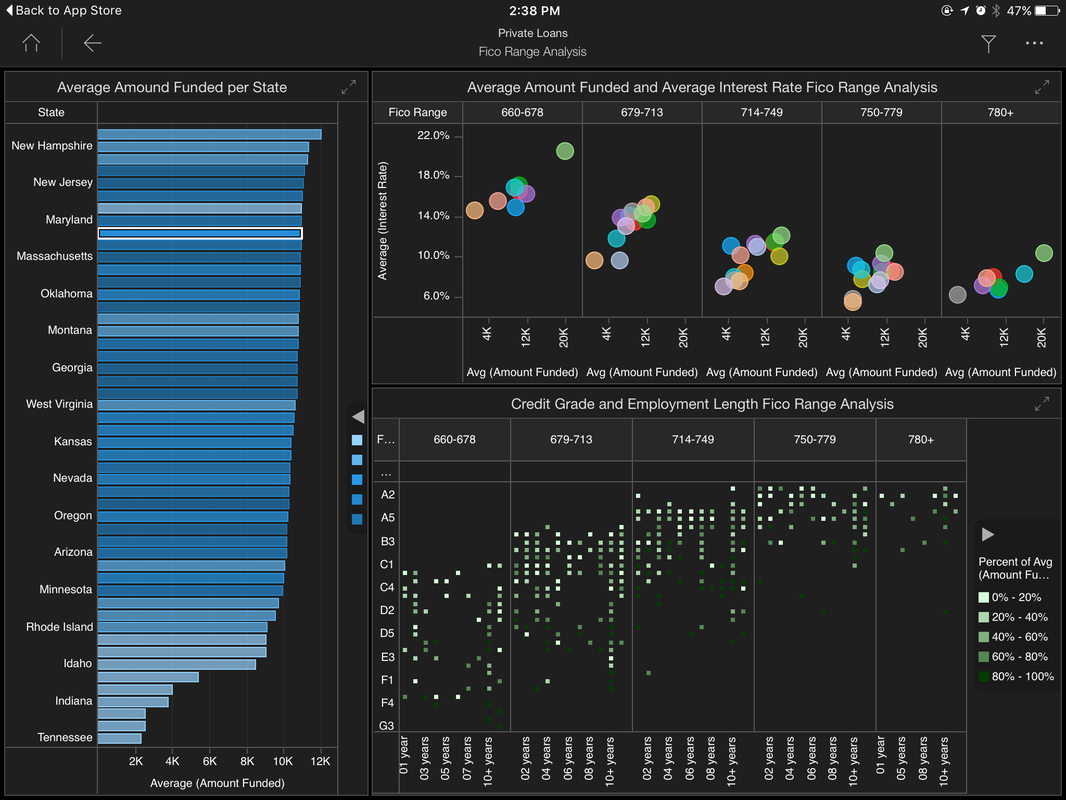Select the Montana state label
1066x800 pixels.
point(69,330)
